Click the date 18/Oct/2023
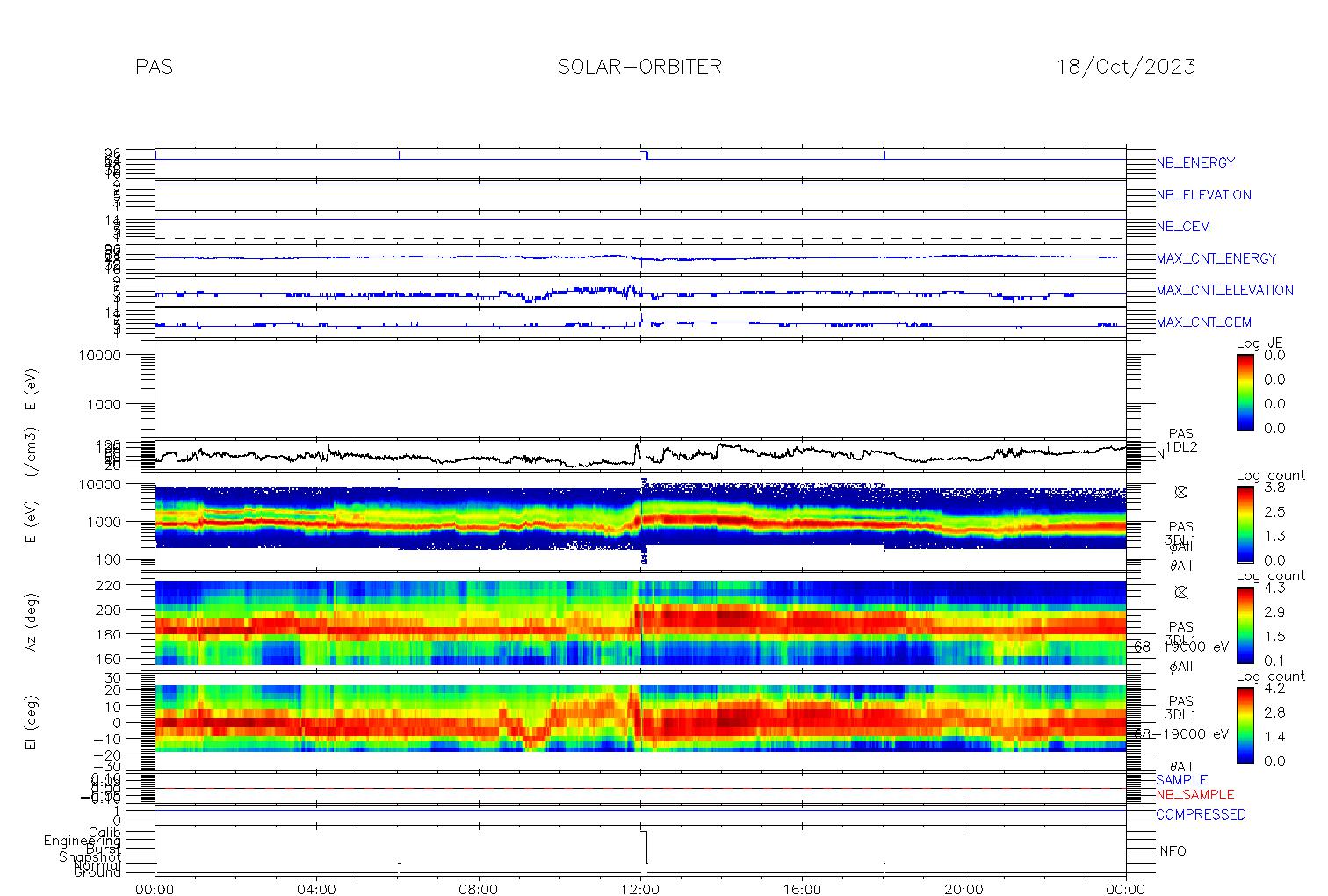1328x896 pixels. pos(1125,67)
